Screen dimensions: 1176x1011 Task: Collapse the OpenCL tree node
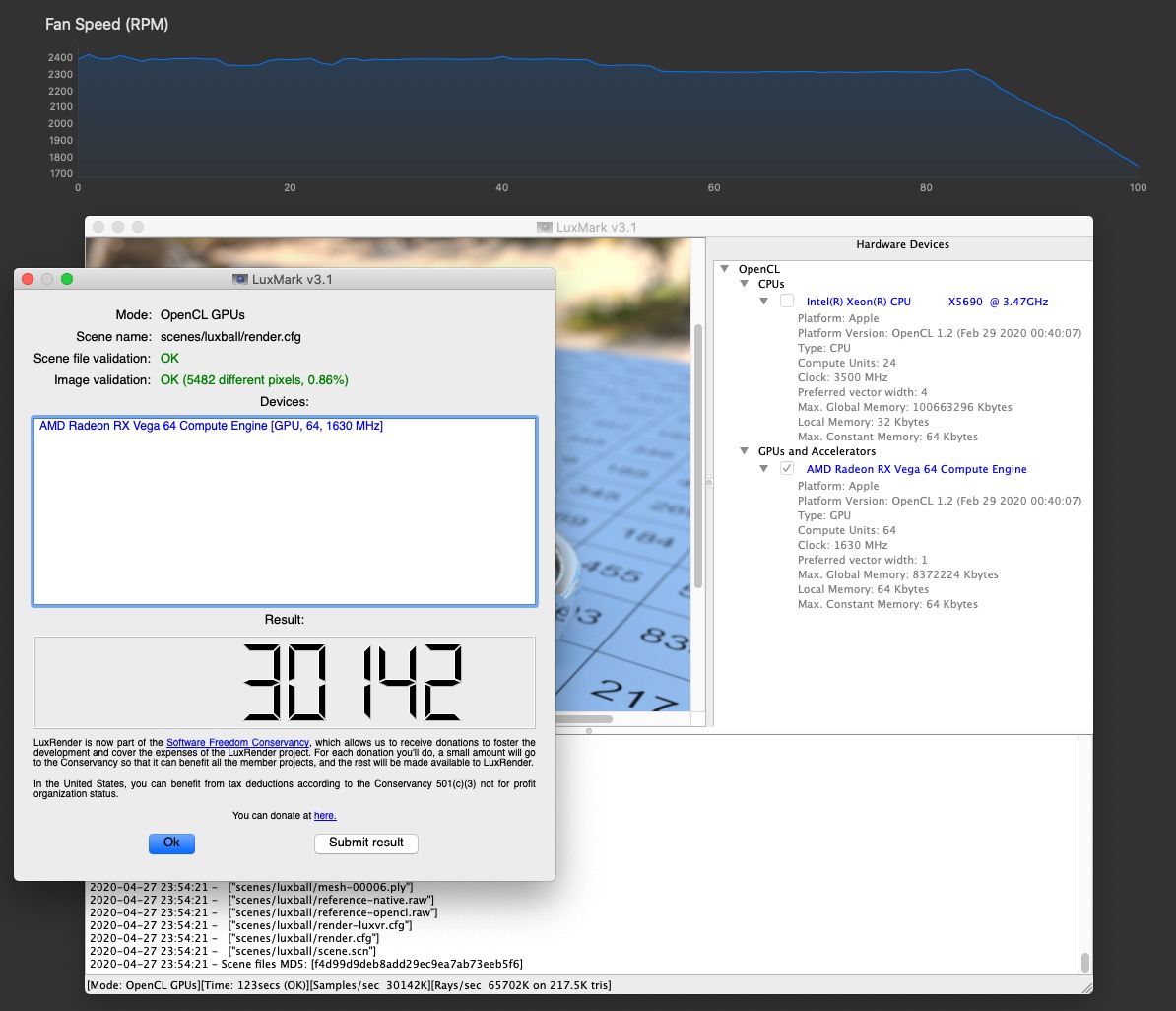(x=725, y=268)
